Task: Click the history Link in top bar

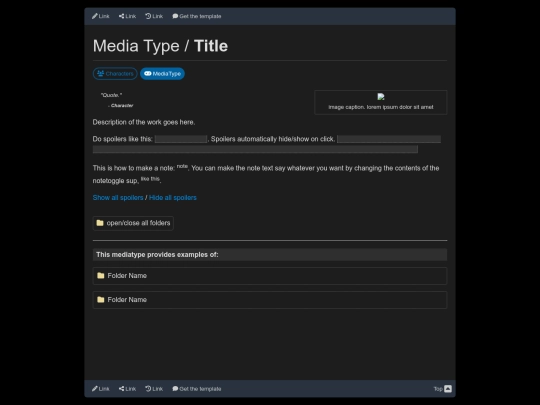Action: click(x=154, y=16)
